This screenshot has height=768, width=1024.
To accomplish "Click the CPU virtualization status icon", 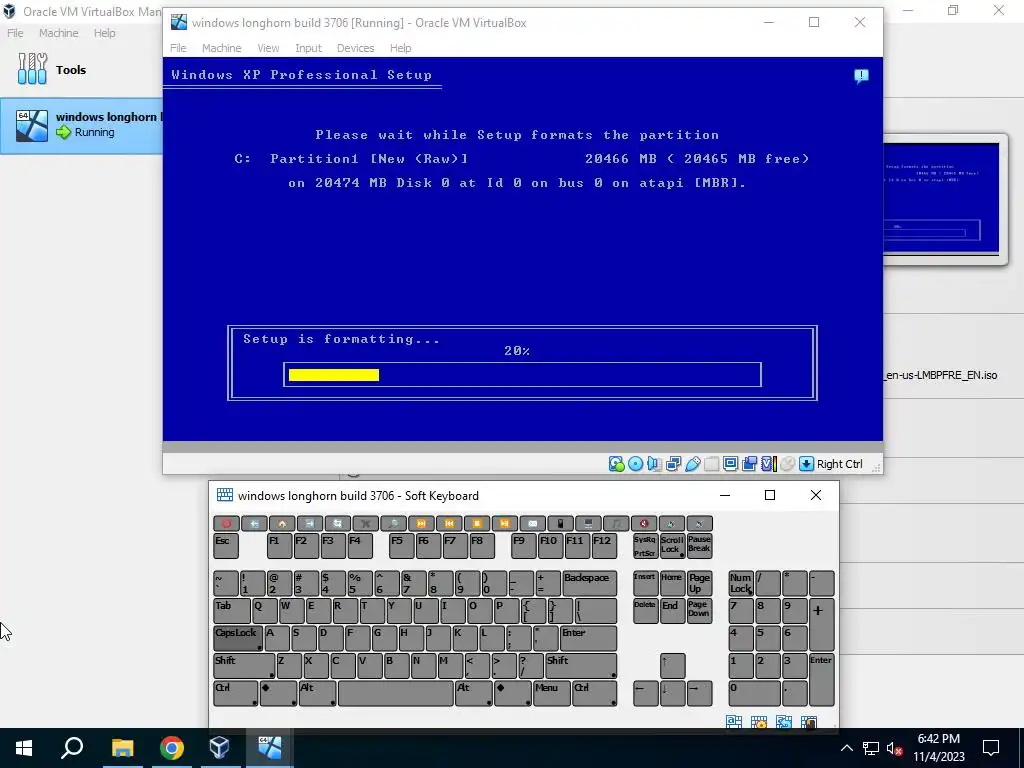I will [769, 464].
